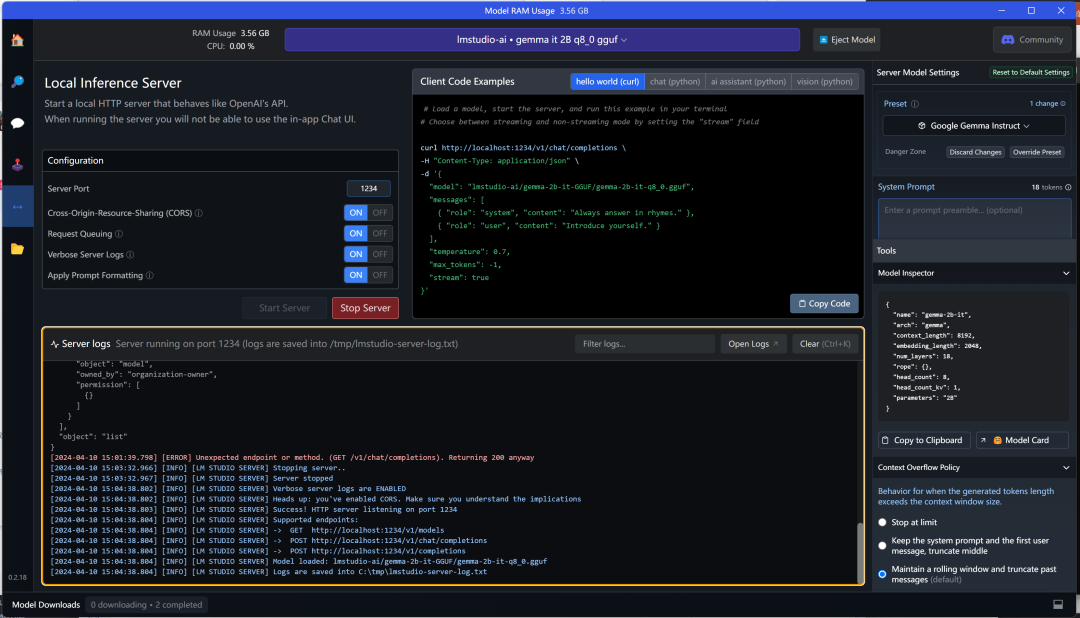
Task: Select keep system prompt, truncate middle option
Action: pyautogui.click(x=882, y=546)
